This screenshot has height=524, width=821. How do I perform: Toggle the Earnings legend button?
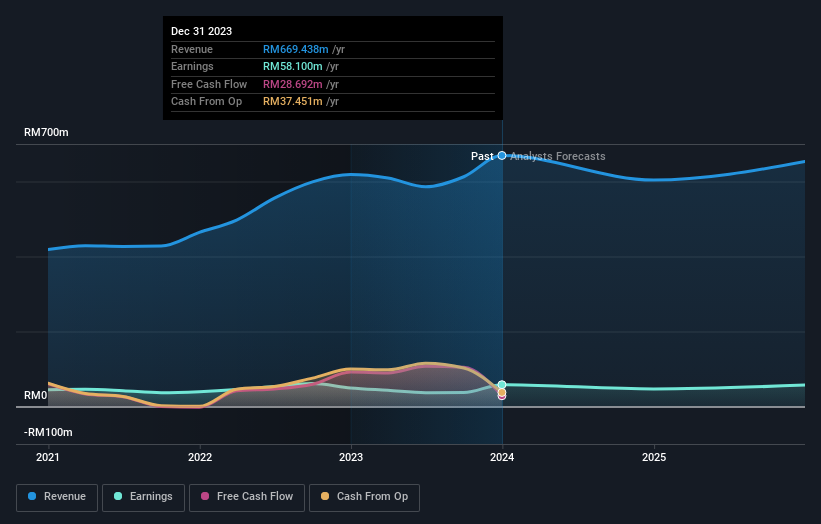[143, 497]
